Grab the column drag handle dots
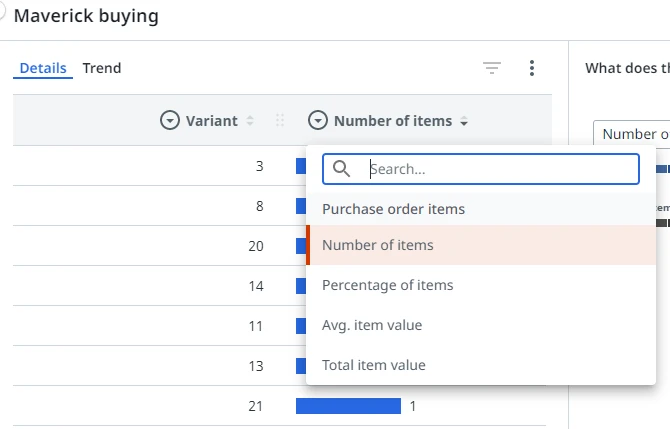The width and height of the screenshot is (670, 429). 280,120
